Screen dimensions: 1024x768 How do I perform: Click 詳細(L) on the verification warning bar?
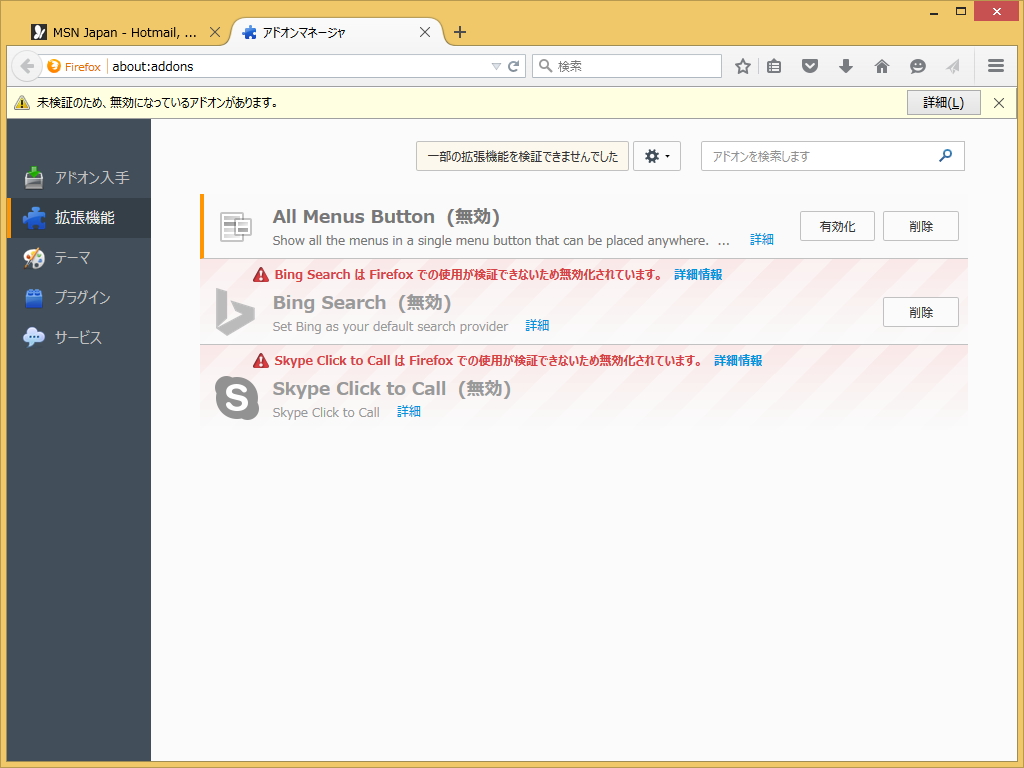click(944, 102)
